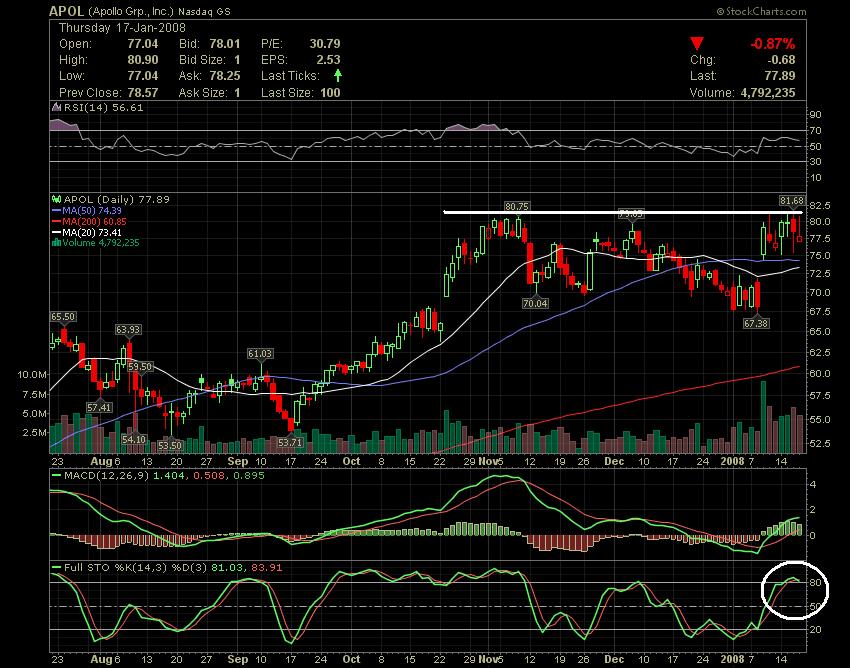Select the Last Size value 100
850x668 pixels.
coord(330,93)
